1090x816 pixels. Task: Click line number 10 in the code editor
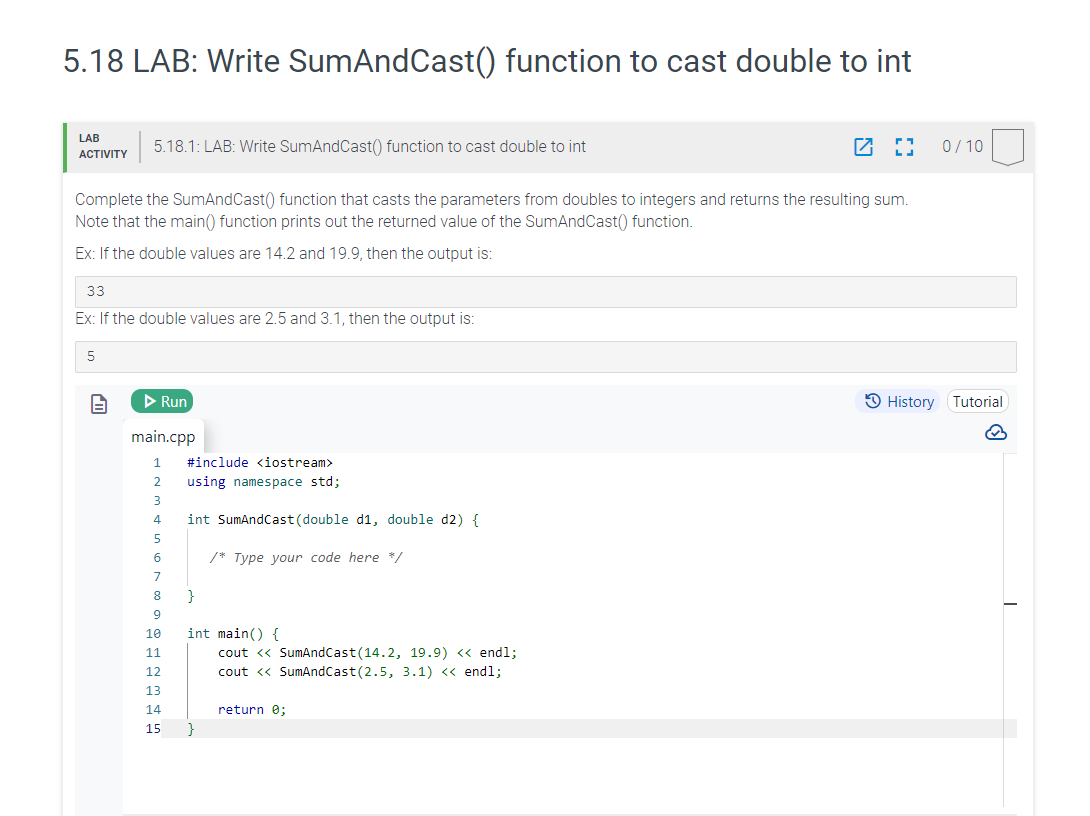153,633
